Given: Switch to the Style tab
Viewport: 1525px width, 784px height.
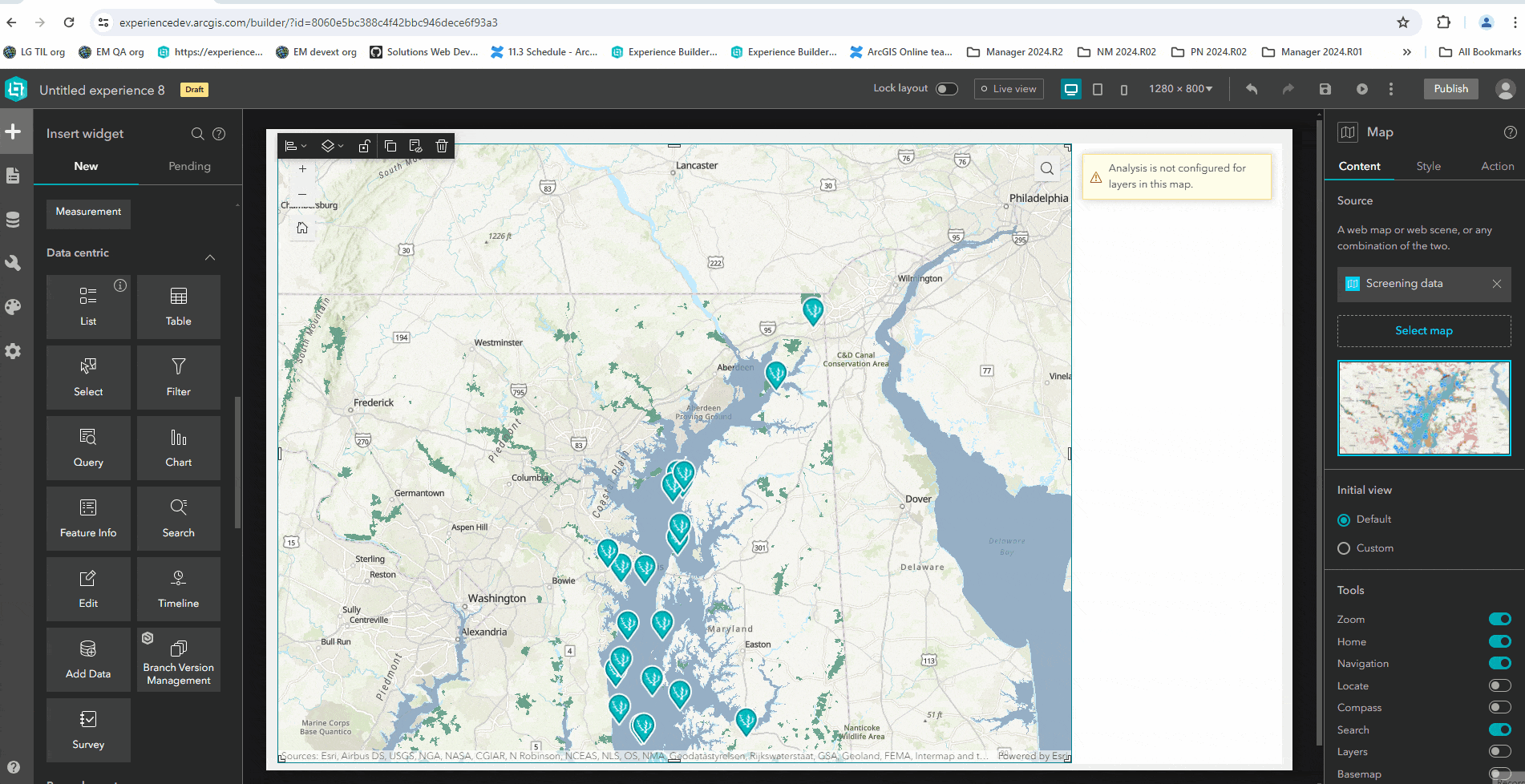Looking at the screenshot, I should pos(1428,166).
